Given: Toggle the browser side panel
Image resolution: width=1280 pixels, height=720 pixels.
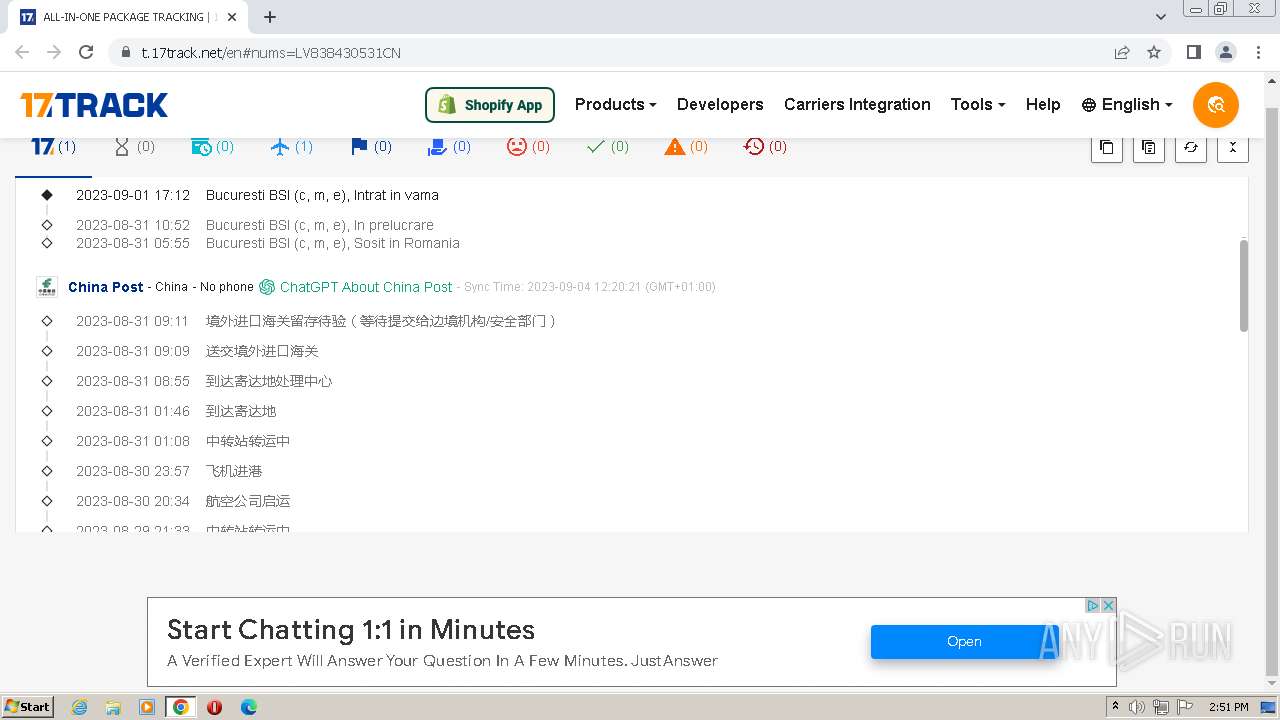Looking at the screenshot, I should tap(1193, 53).
